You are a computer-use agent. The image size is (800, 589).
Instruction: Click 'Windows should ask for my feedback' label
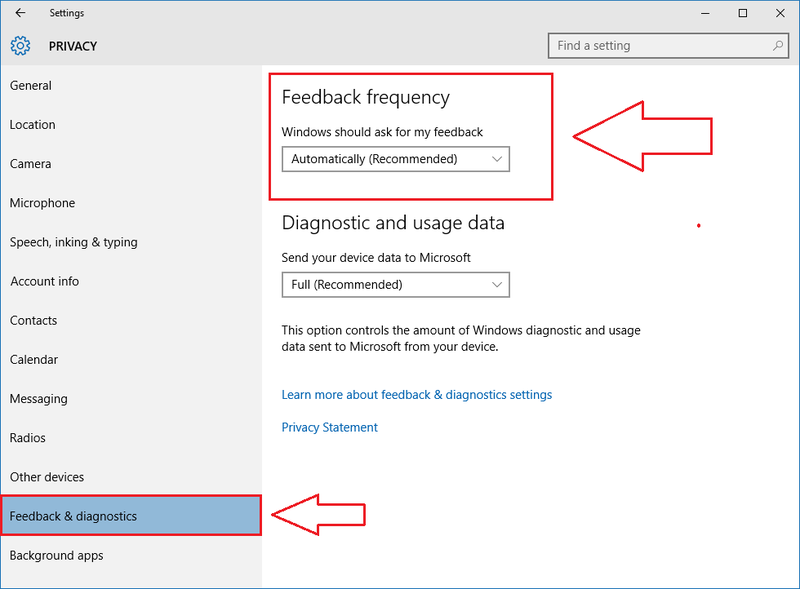(x=382, y=132)
